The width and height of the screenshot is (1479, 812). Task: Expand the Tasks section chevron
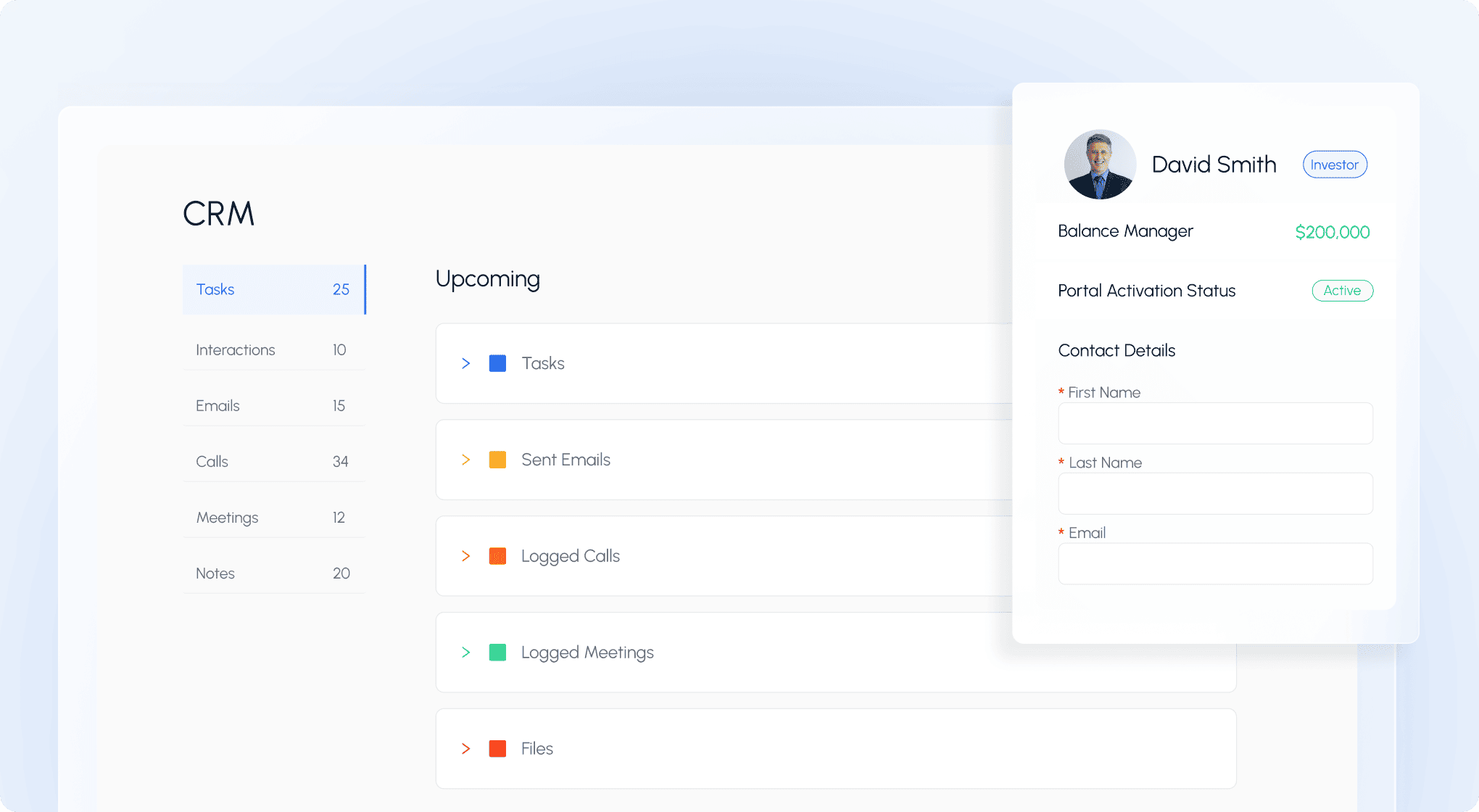(x=465, y=363)
